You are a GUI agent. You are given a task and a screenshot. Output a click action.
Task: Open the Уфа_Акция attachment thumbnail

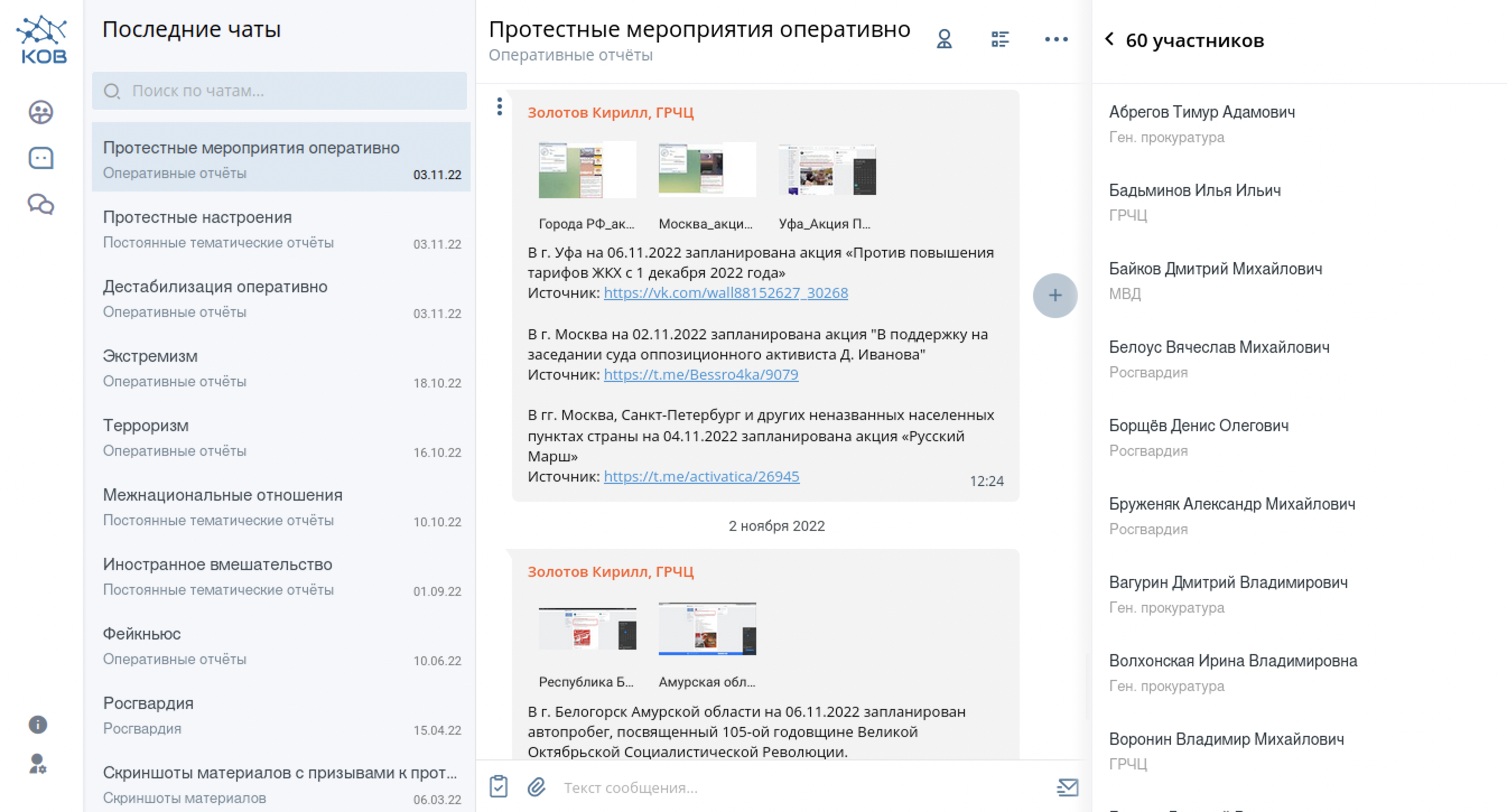pyautogui.click(x=827, y=170)
